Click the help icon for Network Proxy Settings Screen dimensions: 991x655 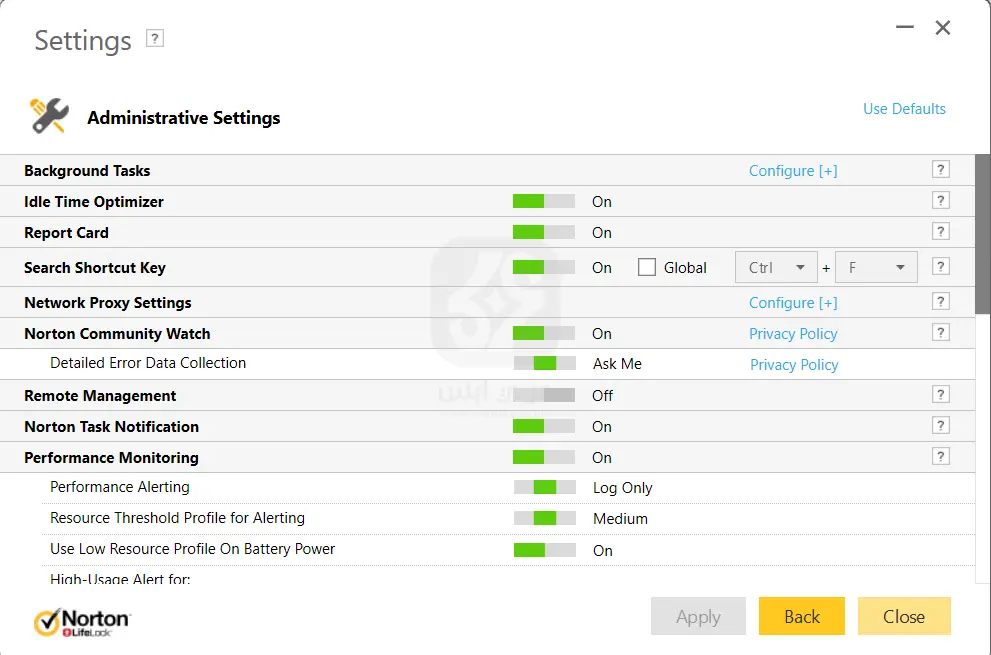pyautogui.click(x=940, y=300)
